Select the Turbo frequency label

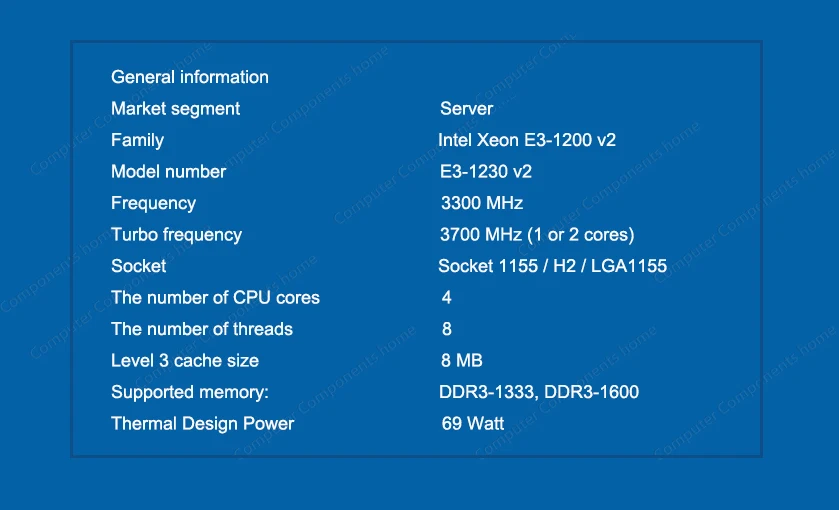point(176,234)
